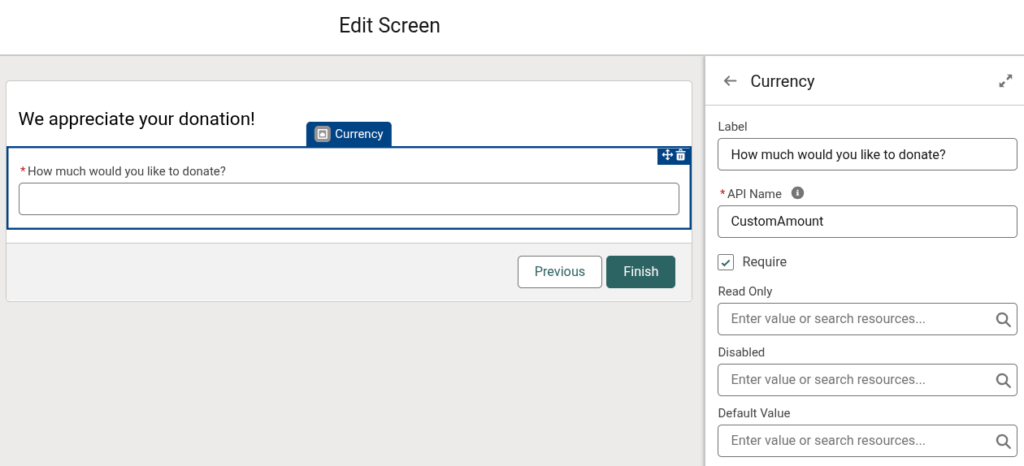Delete the Currency component with the trash icon
This screenshot has height=466, width=1024.
pos(680,155)
